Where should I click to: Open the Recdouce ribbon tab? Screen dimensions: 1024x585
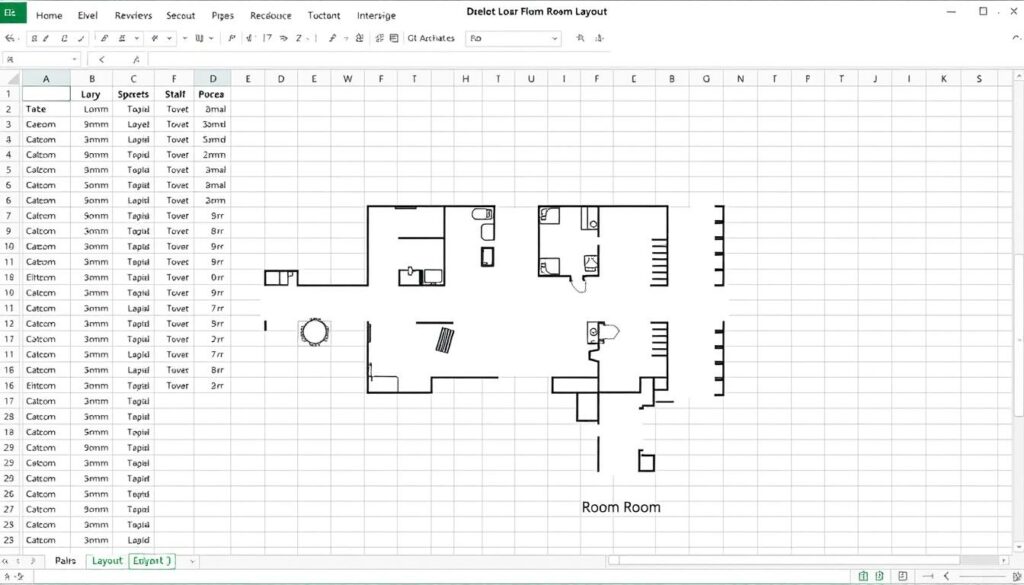pos(271,16)
